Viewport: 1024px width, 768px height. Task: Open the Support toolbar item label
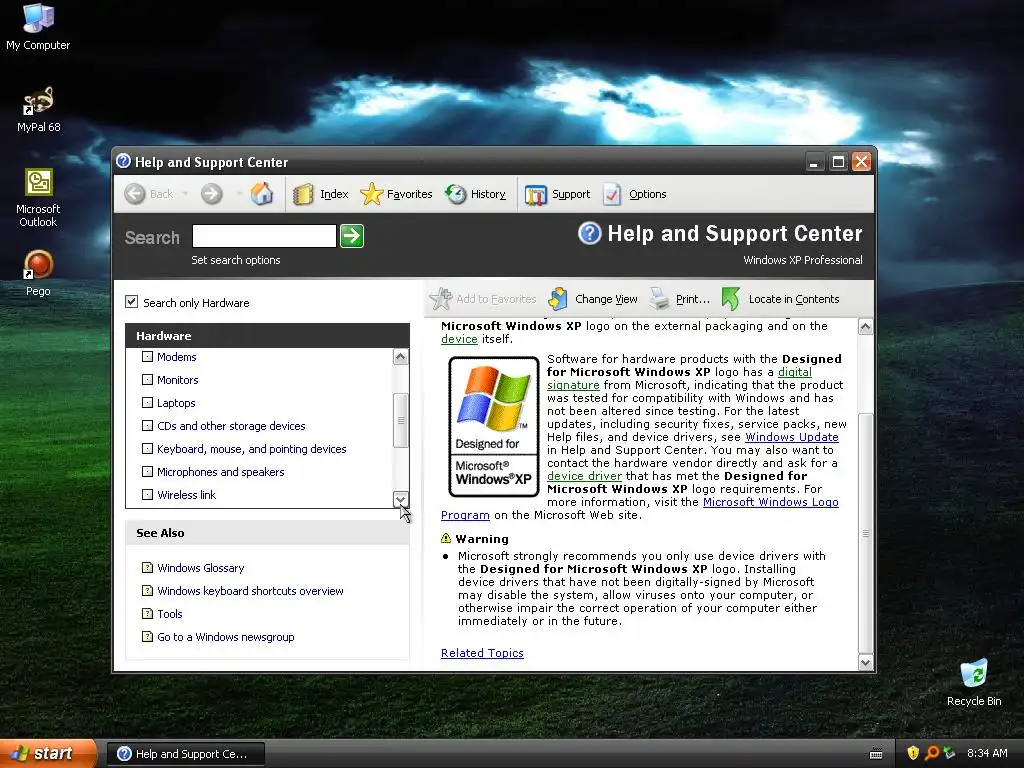coord(571,194)
